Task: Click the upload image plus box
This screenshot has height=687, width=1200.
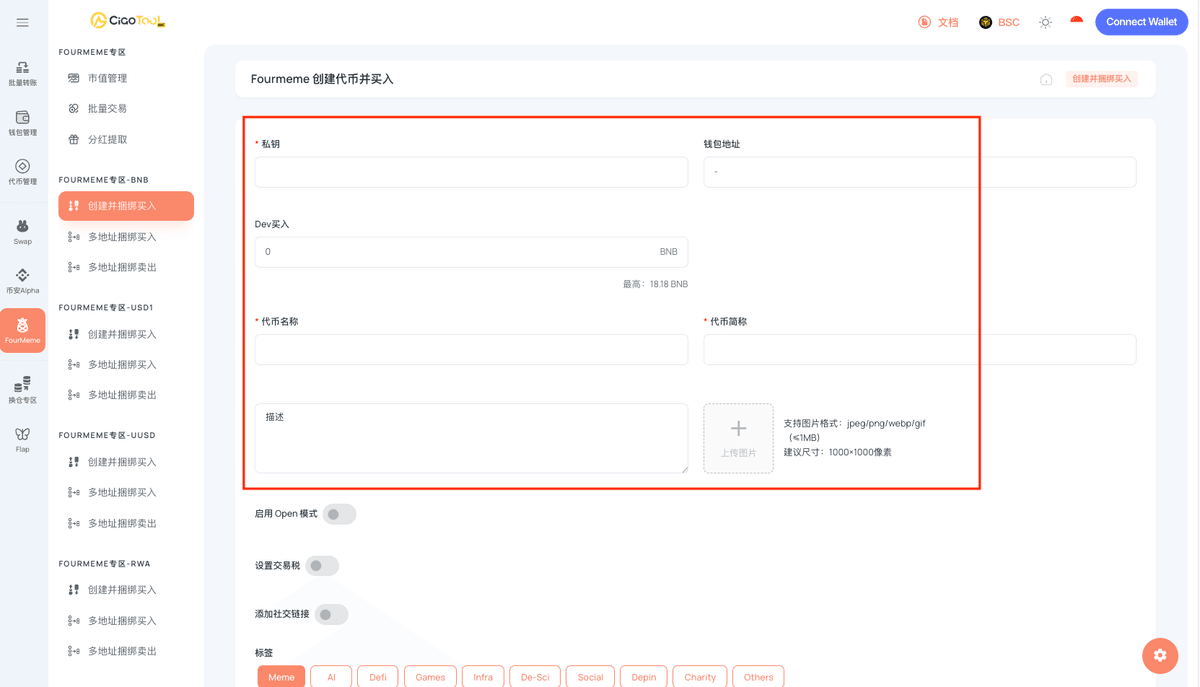Action: pos(738,438)
